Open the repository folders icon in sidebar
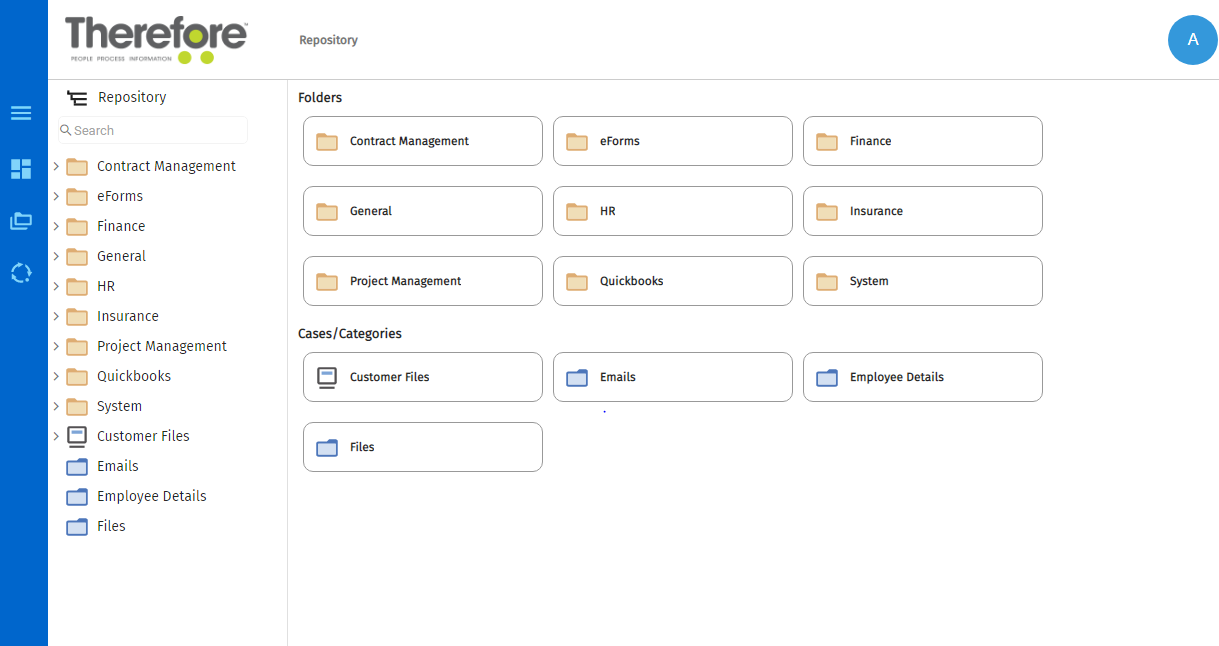1219x646 pixels. pos(21,221)
